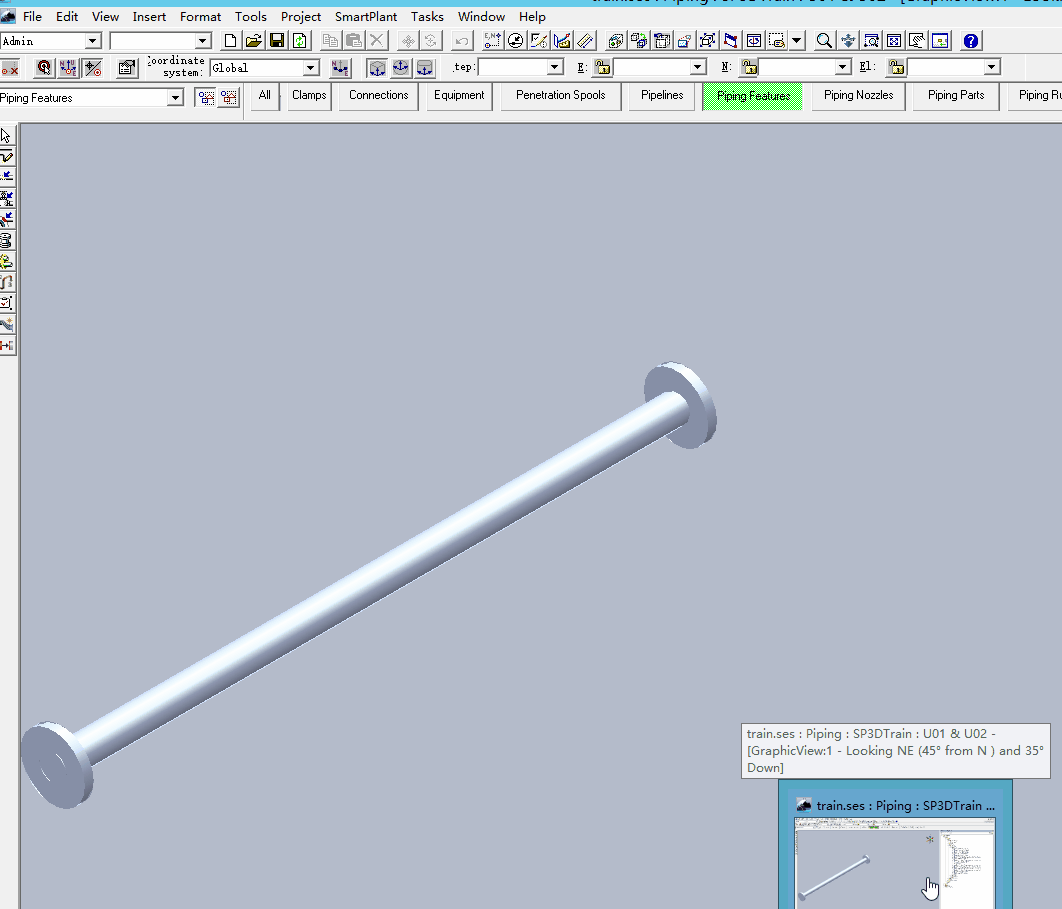This screenshot has height=909, width=1062.
Task: Click the Reposition target icon
Action: [44, 68]
